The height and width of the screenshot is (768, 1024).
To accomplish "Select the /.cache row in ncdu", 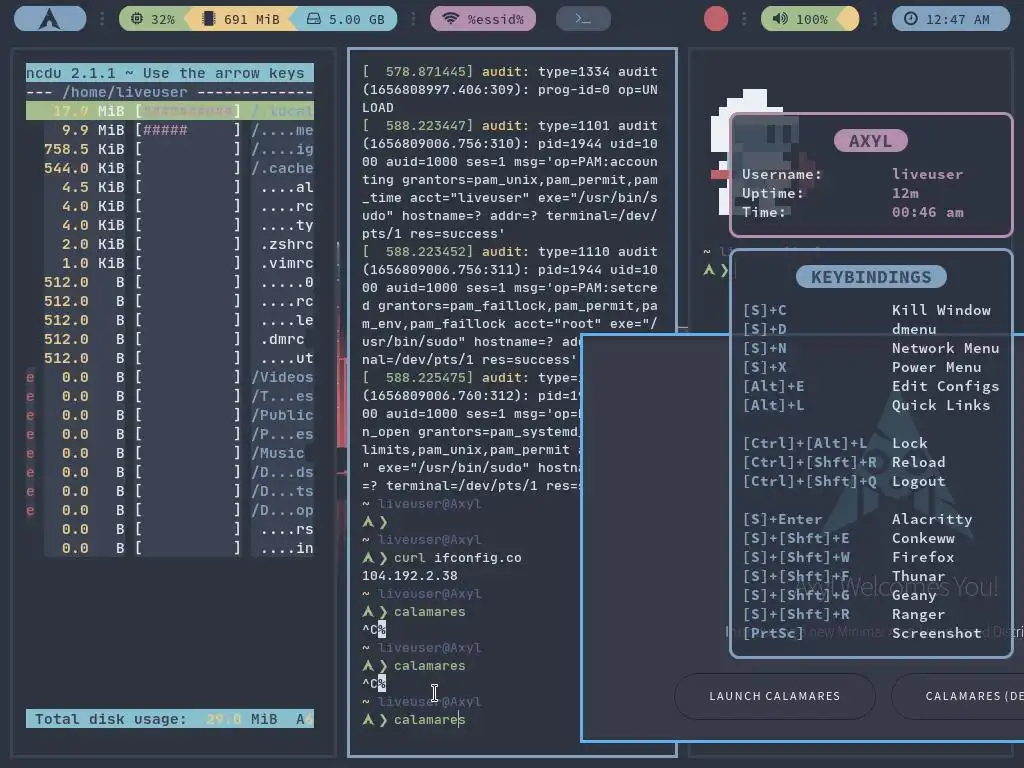I will 170,168.
